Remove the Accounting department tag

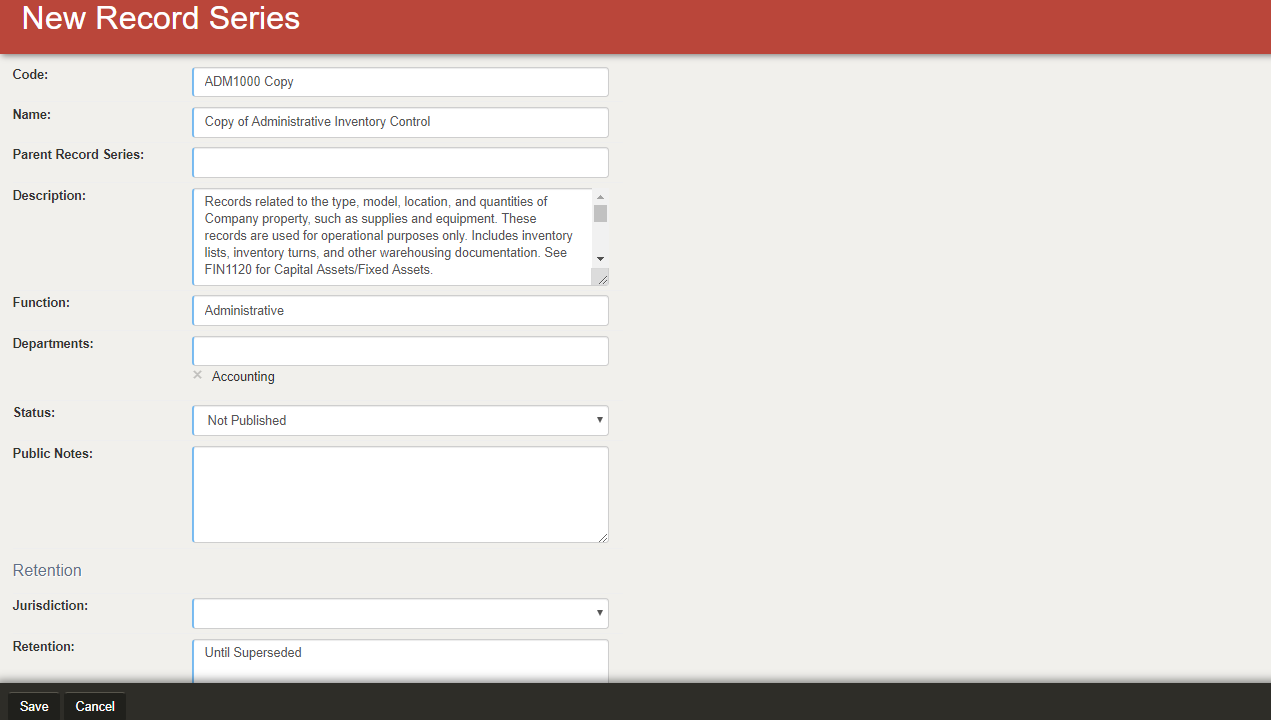pyautogui.click(x=198, y=375)
